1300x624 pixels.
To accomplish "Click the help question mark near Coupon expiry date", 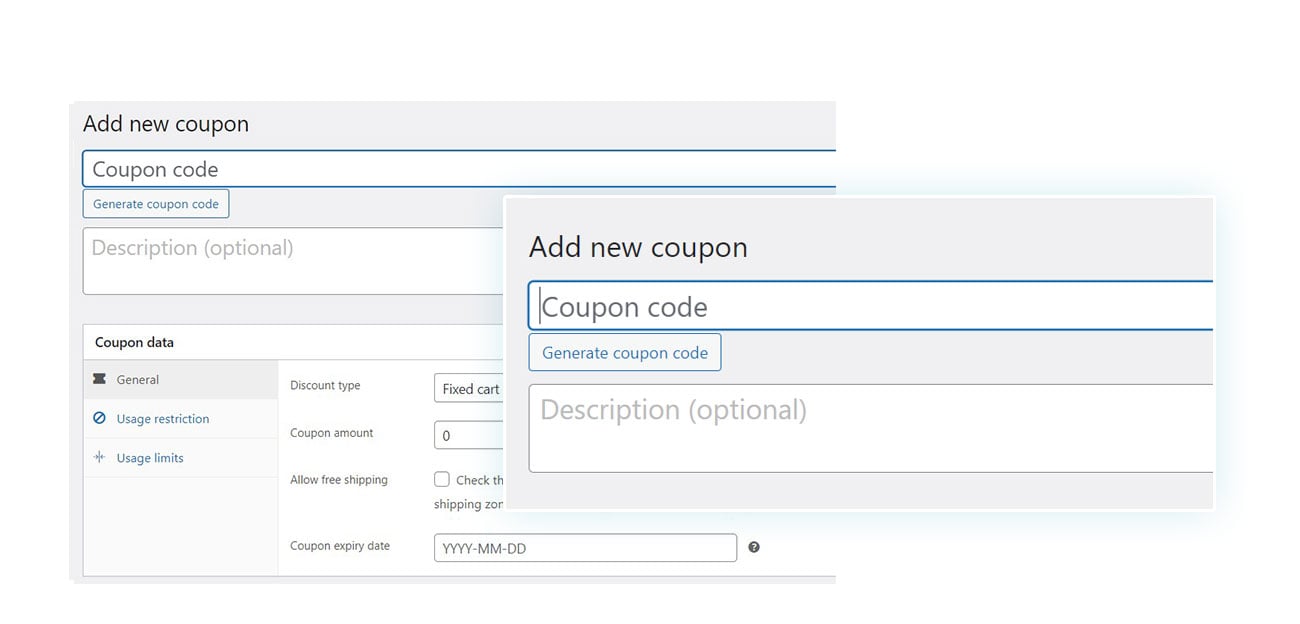I will [x=754, y=546].
